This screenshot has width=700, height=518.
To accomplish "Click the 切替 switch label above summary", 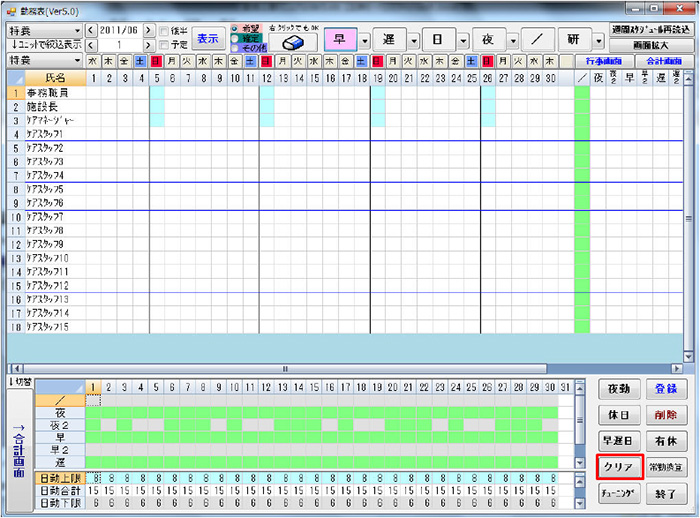I will tap(21, 382).
